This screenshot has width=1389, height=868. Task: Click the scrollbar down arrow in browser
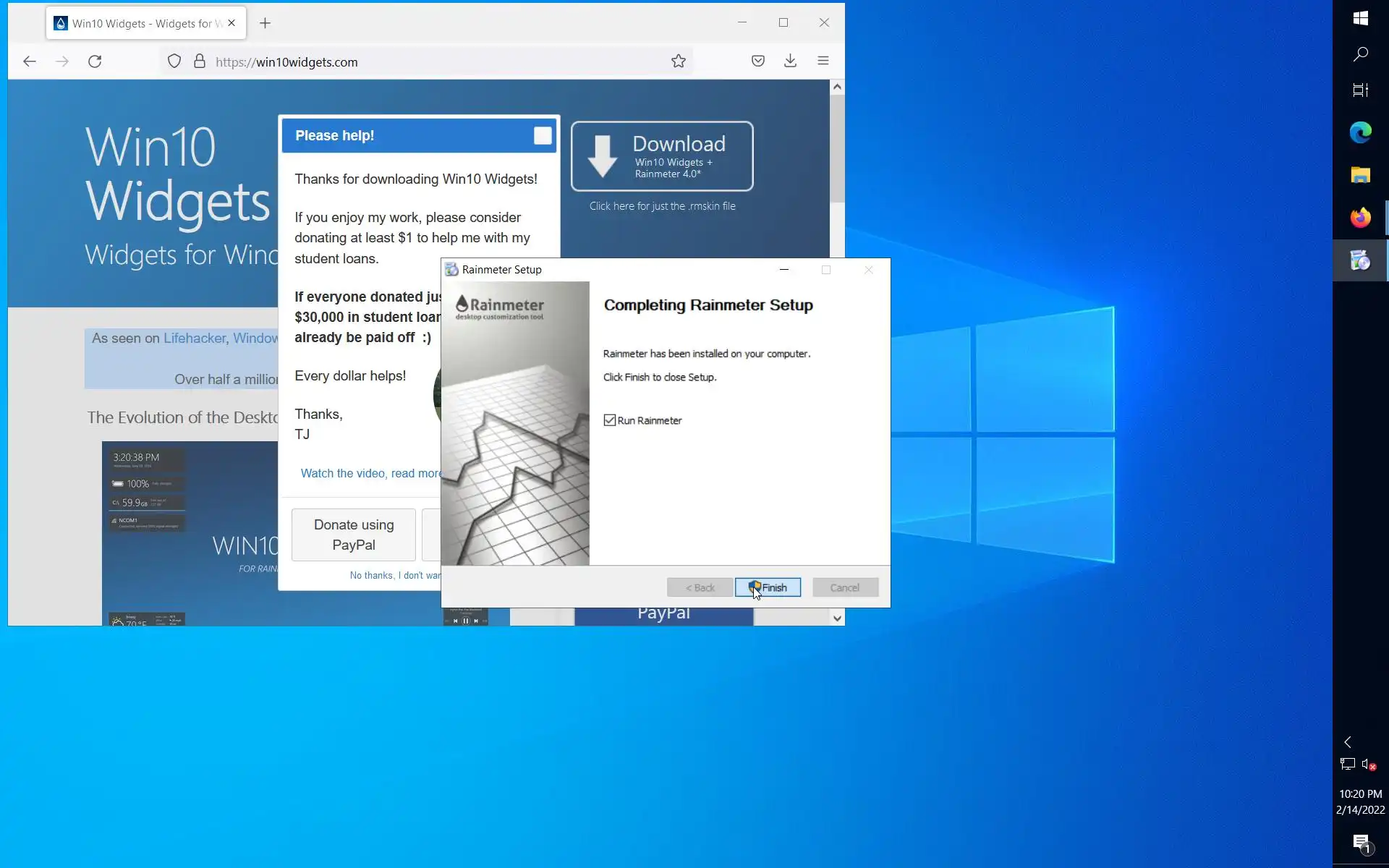pyautogui.click(x=837, y=618)
